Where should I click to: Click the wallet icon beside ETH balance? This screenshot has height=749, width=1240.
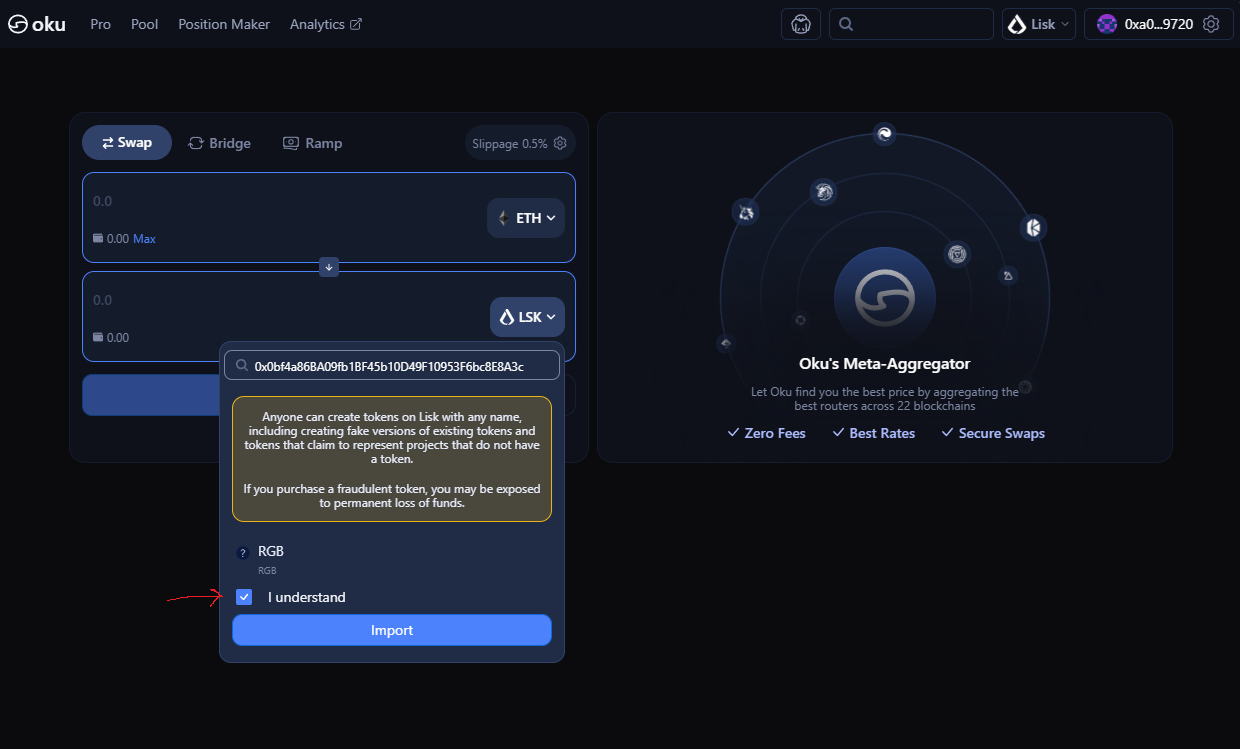coord(98,239)
